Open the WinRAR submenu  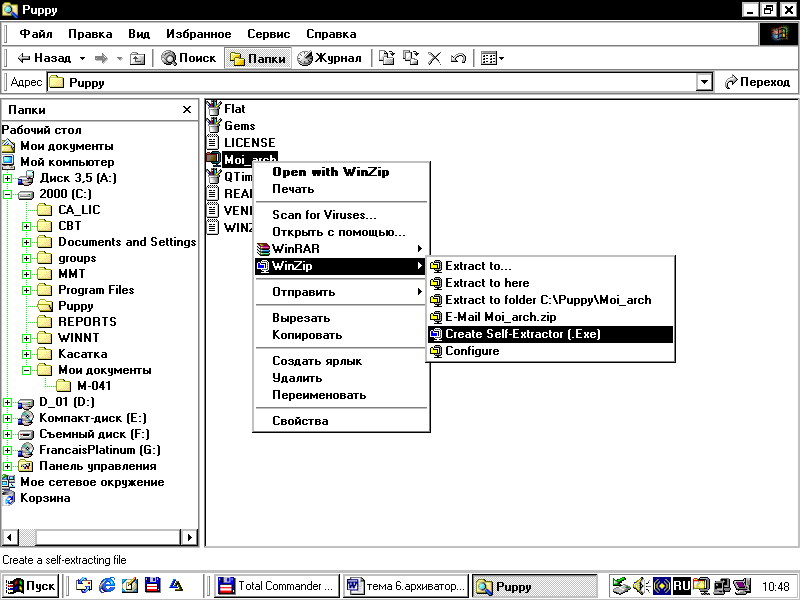point(341,249)
